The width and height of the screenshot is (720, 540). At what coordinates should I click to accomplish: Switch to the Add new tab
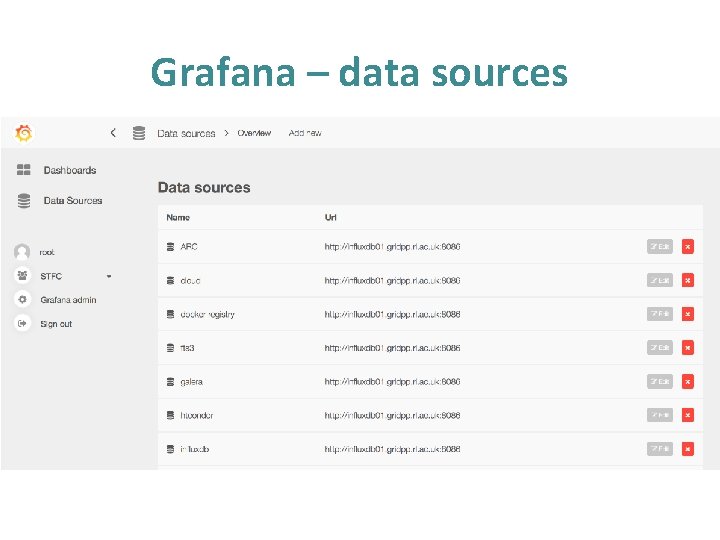305,133
